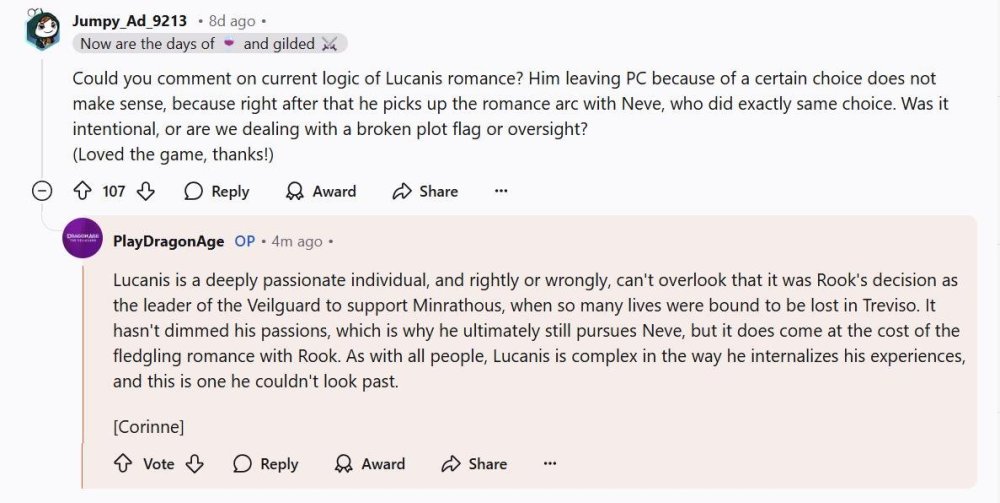The height and width of the screenshot is (503, 1000).
Task: Upvote PlayDragonAge's reply
Action: point(123,464)
